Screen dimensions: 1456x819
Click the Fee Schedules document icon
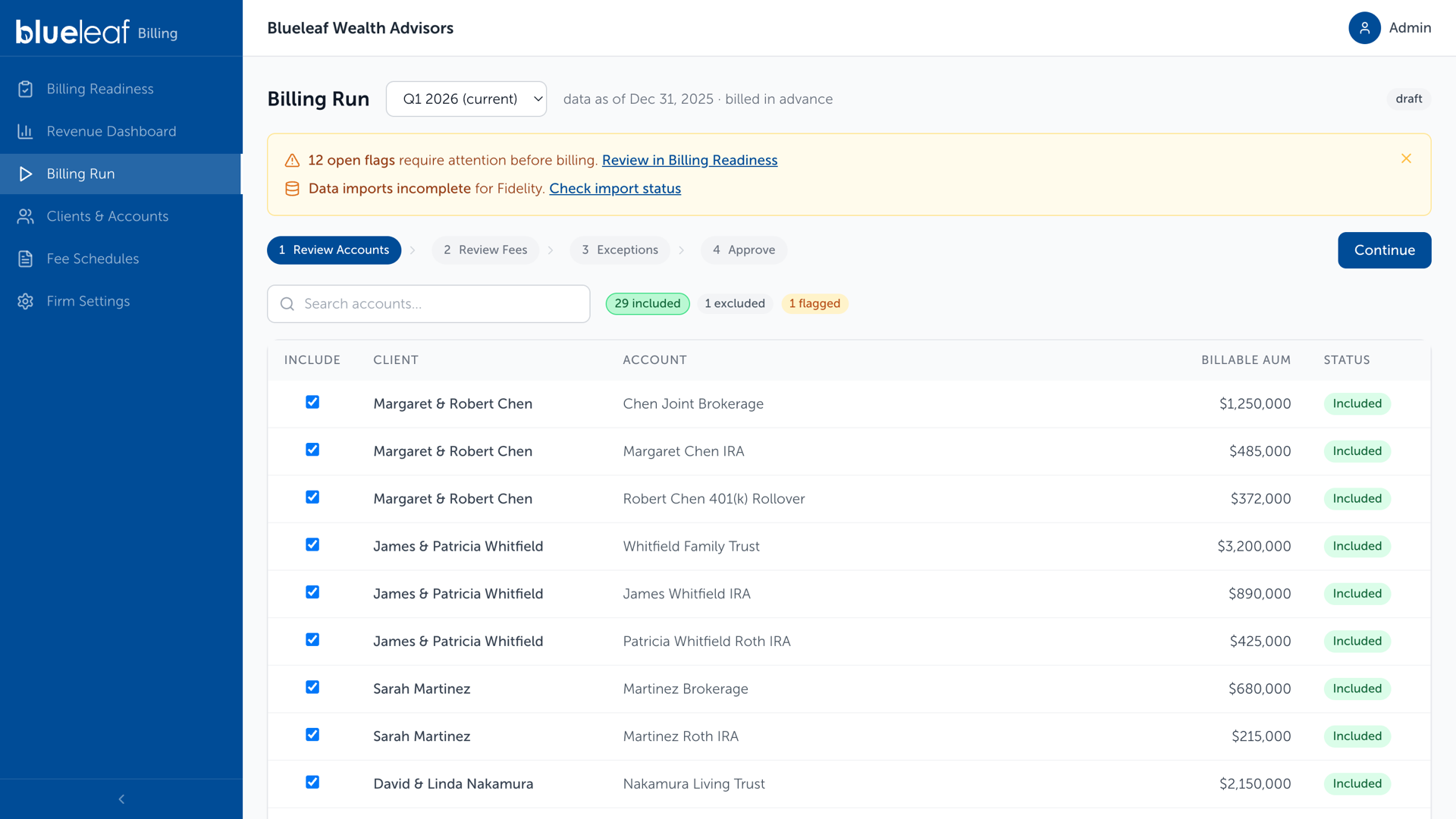tap(25, 259)
